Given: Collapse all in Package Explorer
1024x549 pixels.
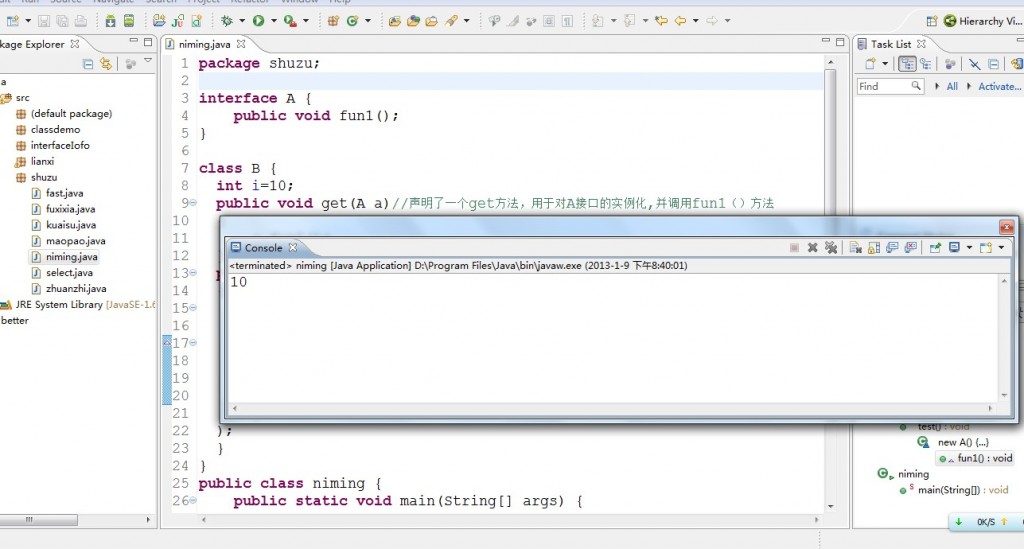Looking at the screenshot, I should pos(88,64).
